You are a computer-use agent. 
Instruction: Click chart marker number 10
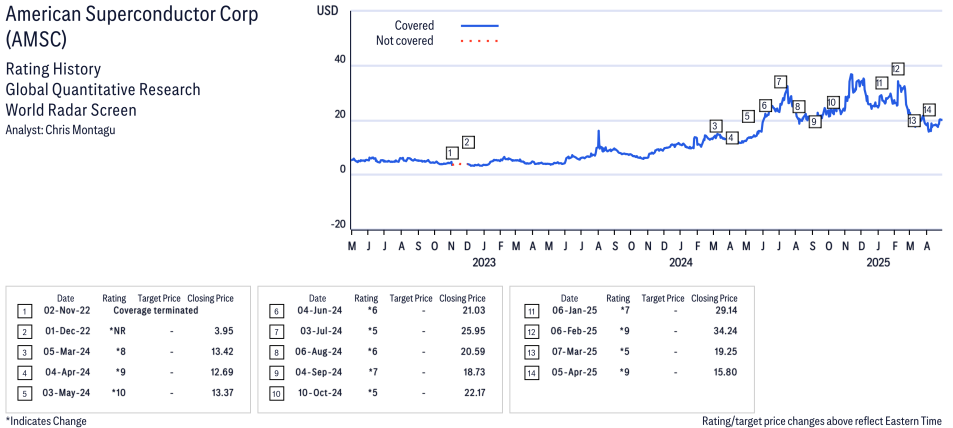(833, 102)
